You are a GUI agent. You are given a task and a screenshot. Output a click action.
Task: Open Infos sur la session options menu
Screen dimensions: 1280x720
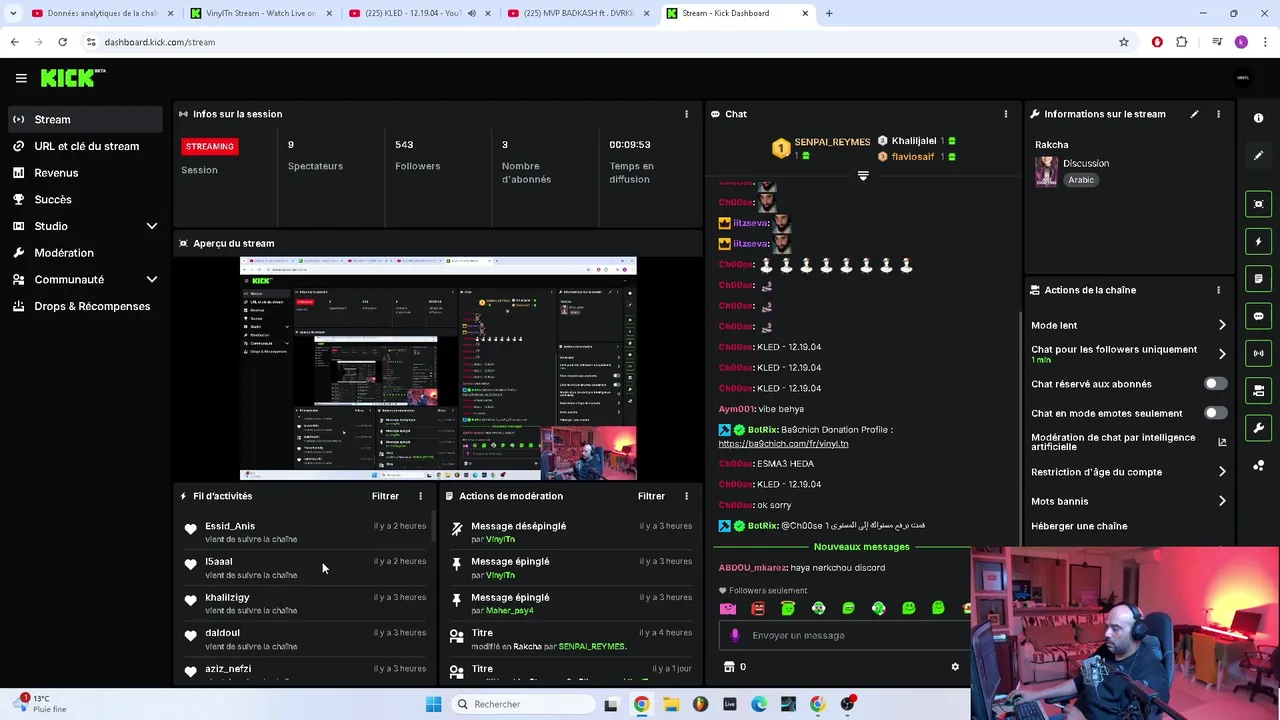[x=686, y=114]
